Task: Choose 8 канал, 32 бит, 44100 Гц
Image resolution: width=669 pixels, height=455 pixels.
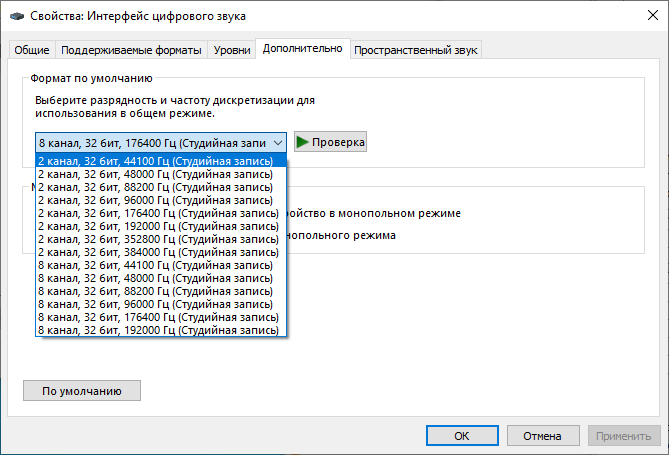Action: pyautogui.click(x=161, y=265)
